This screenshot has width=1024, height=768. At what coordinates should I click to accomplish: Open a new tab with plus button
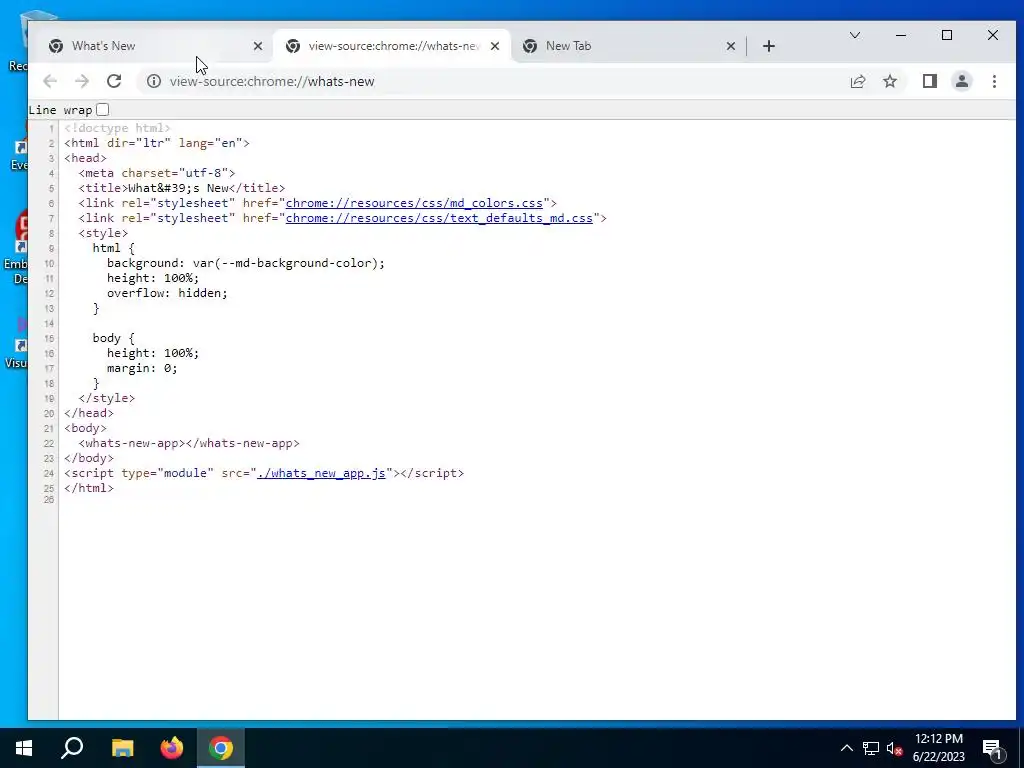point(769,46)
